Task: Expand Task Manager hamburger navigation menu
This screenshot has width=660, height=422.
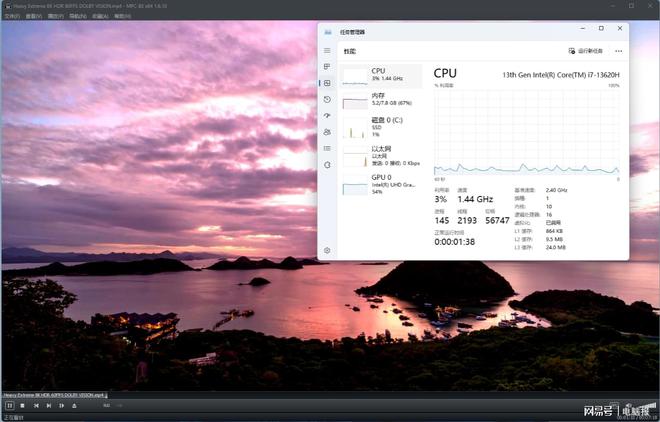Action: pyautogui.click(x=327, y=50)
